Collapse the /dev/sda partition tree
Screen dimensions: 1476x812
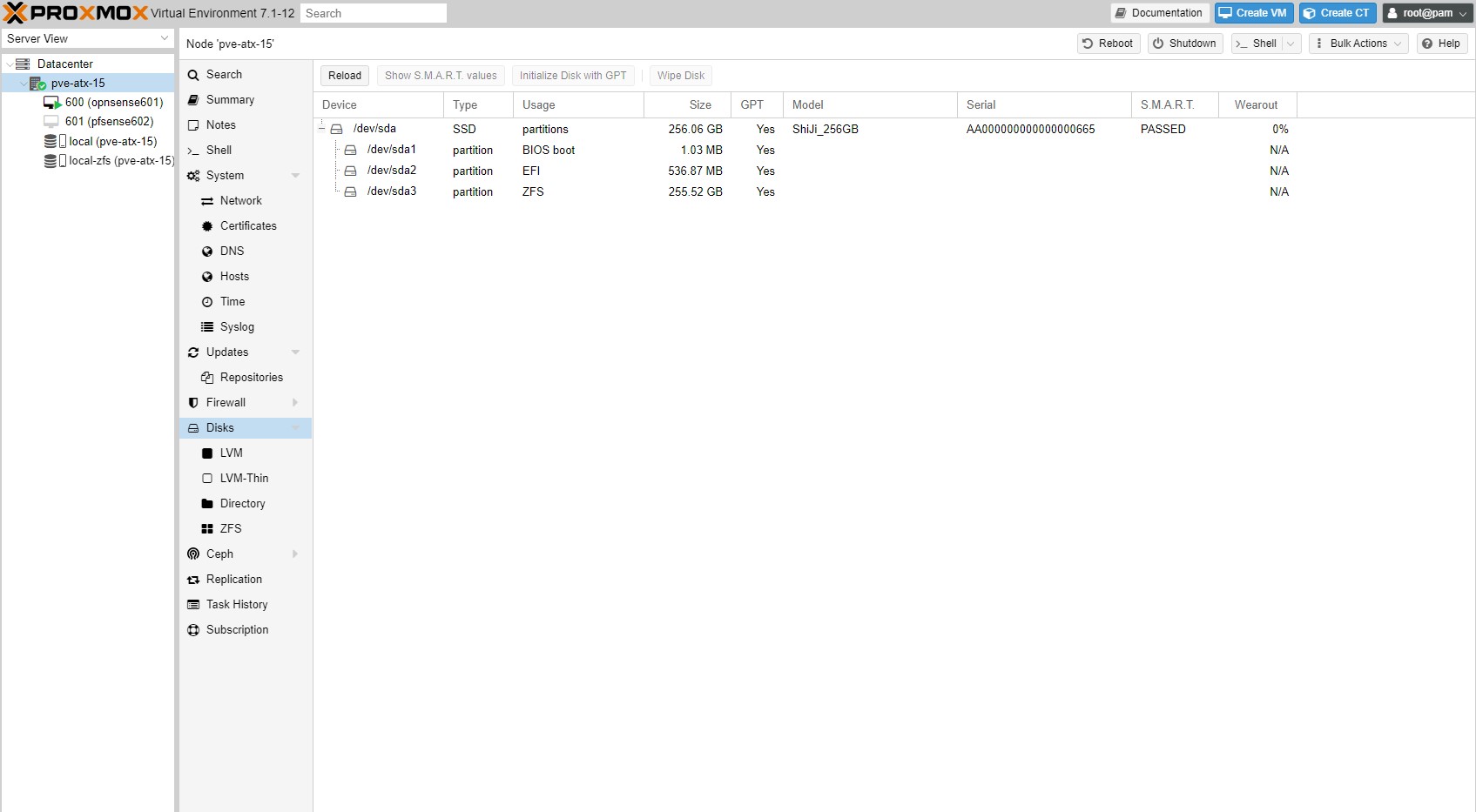[322, 129]
